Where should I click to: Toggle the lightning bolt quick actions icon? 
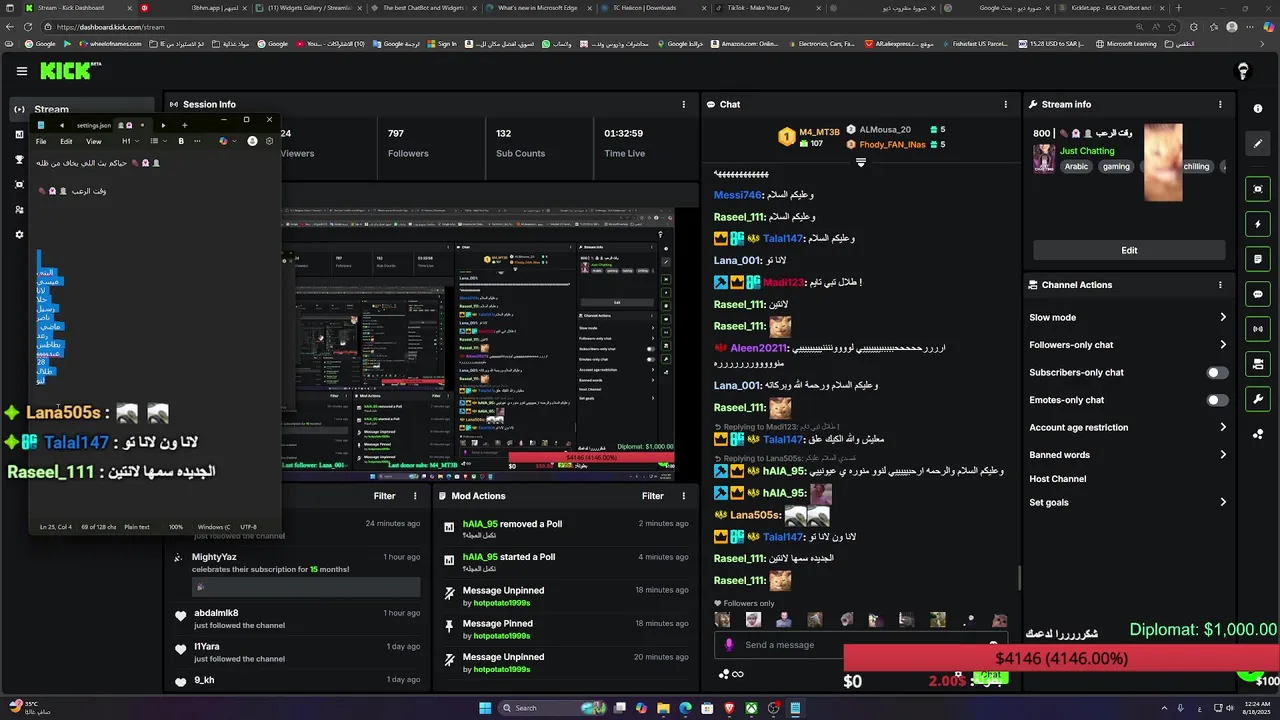coord(1258,224)
